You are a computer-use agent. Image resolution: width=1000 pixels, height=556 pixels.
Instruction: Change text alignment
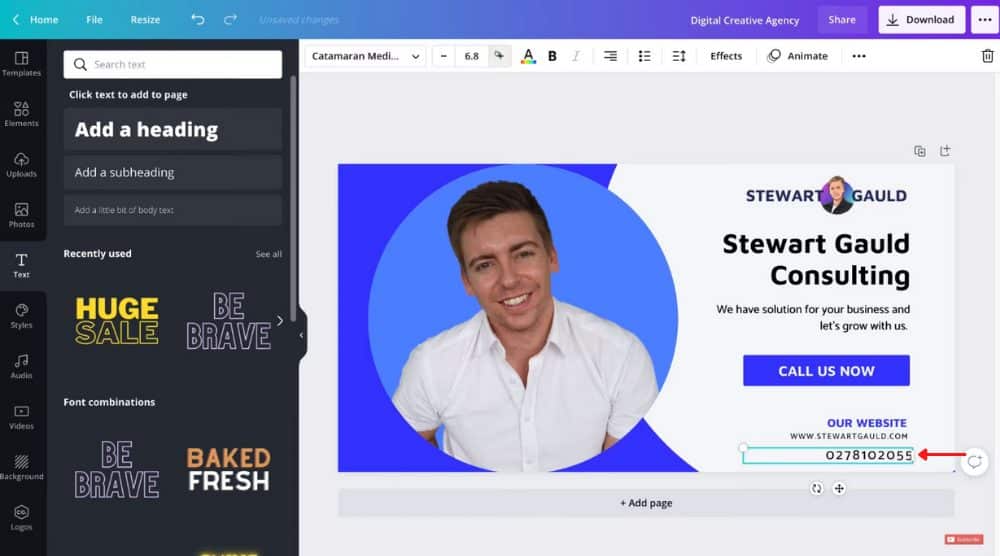(610, 56)
